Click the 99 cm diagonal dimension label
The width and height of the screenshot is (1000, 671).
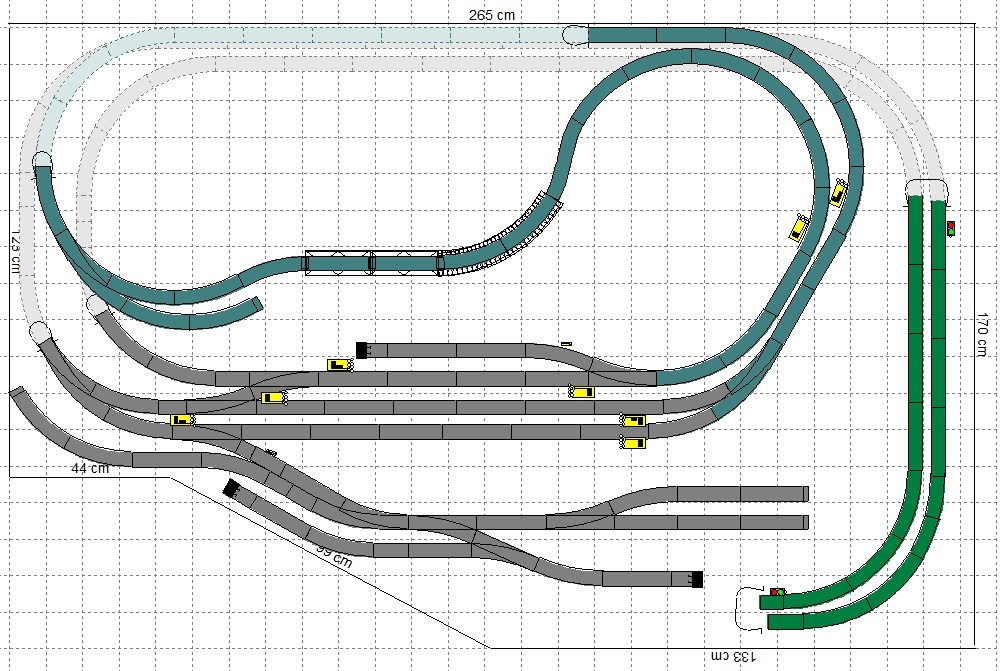[x=334, y=555]
